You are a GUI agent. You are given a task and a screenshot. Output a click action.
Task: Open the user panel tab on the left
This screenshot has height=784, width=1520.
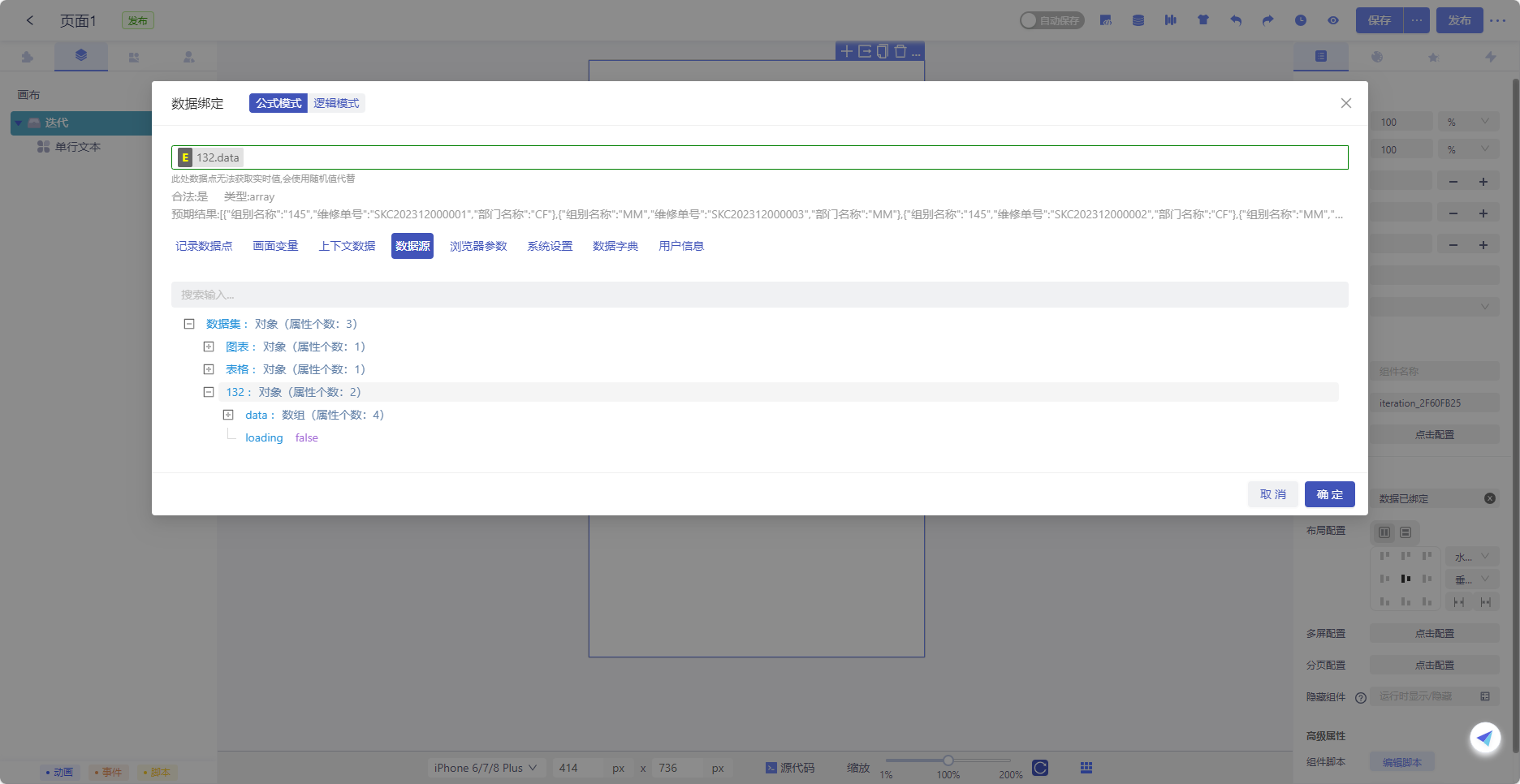(188, 57)
